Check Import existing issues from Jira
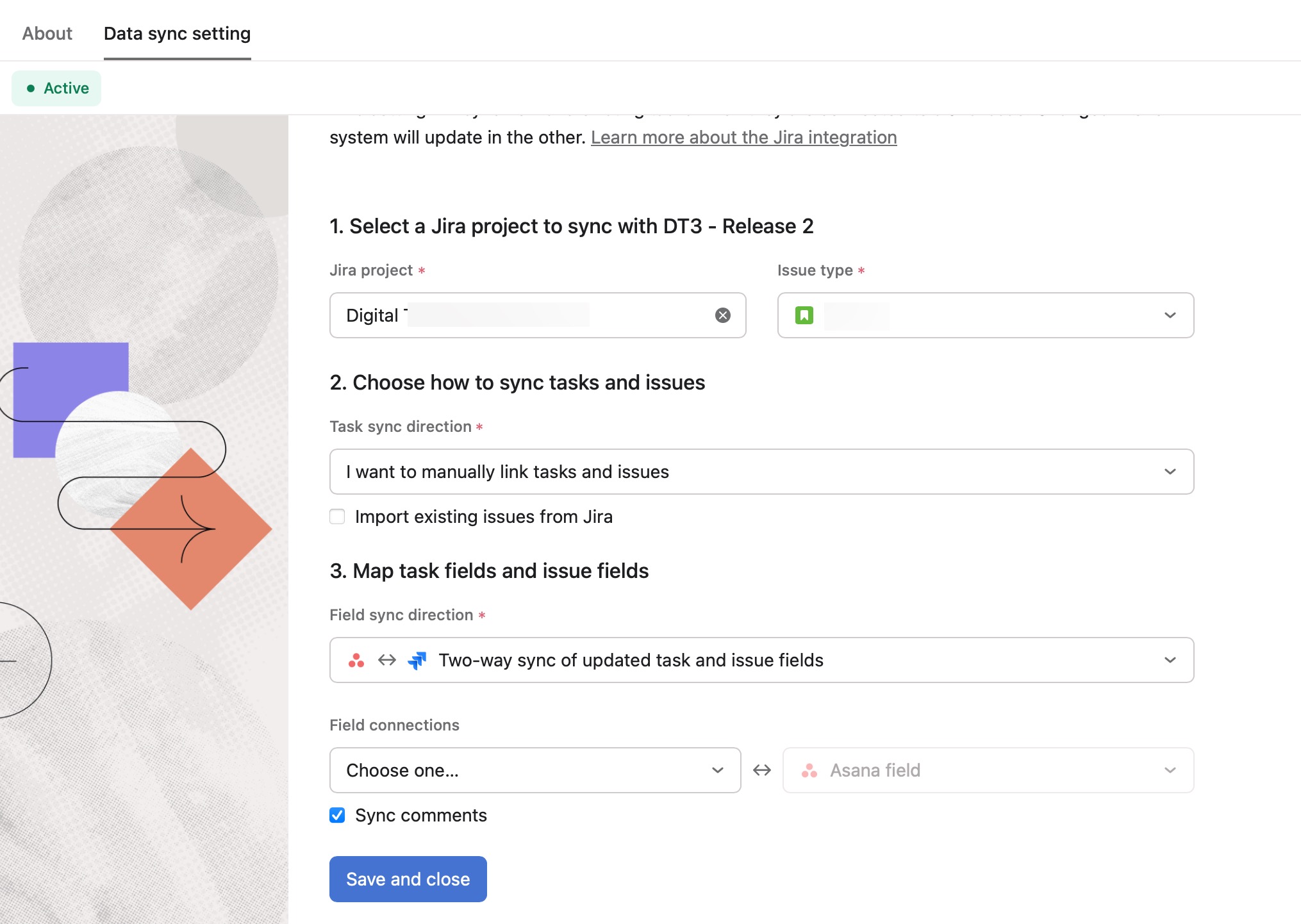The image size is (1301, 924). [337, 516]
